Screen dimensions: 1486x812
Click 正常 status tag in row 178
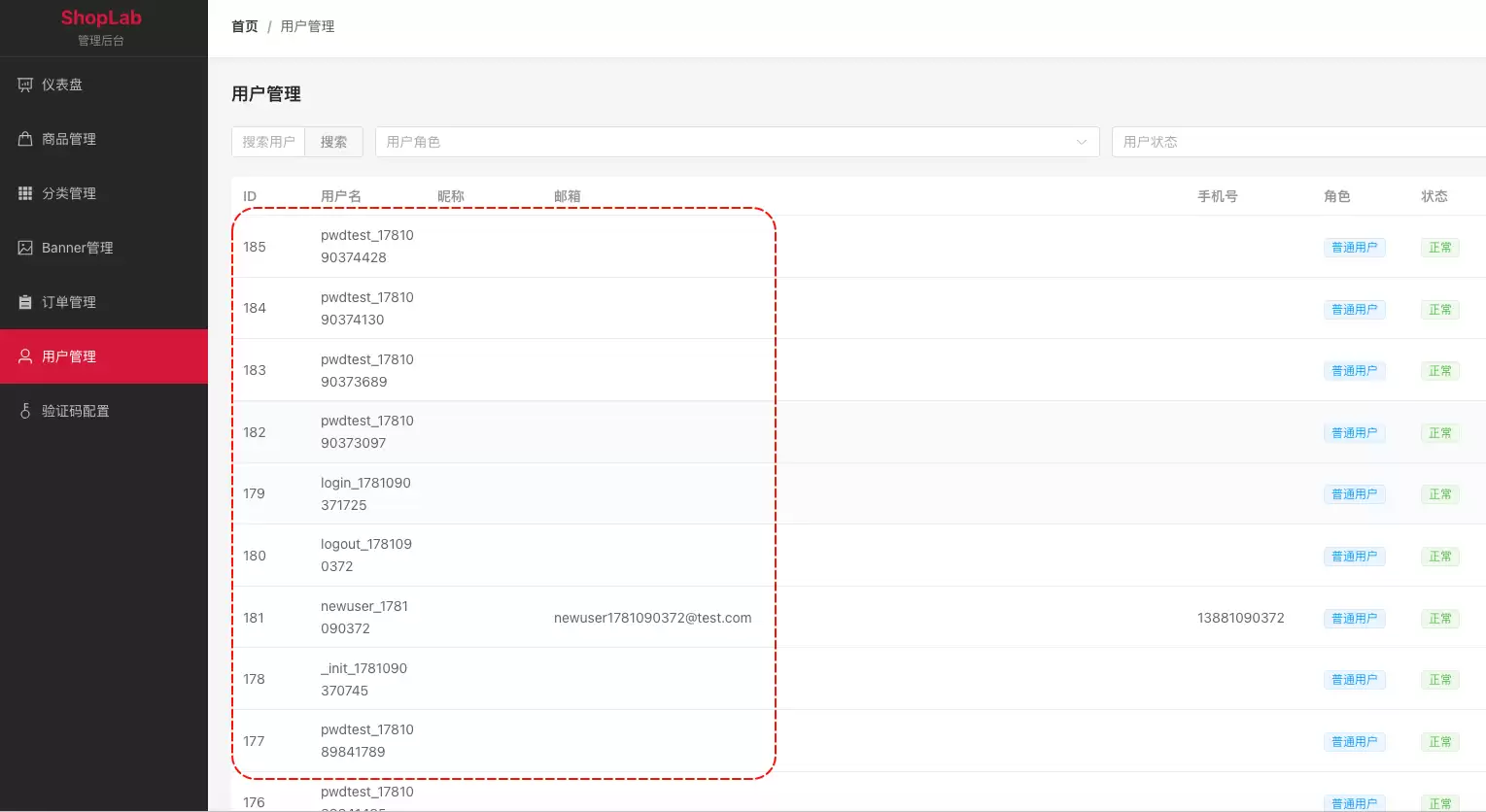point(1440,680)
